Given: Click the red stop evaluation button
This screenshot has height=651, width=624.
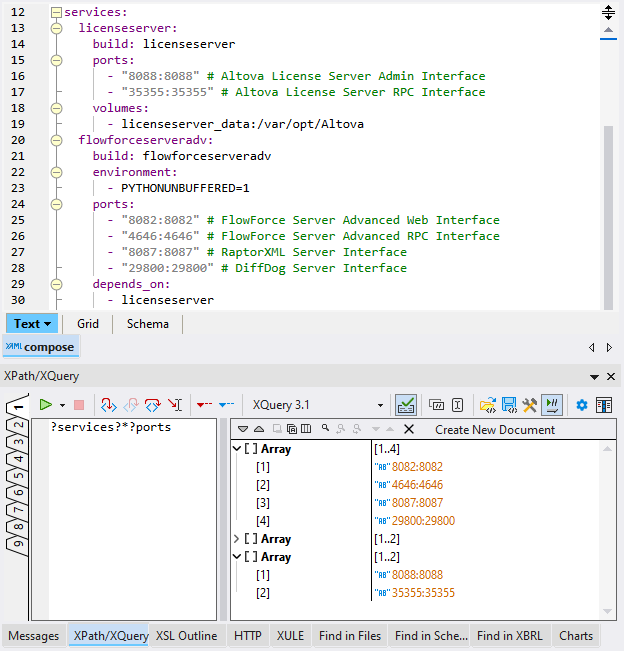Looking at the screenshot, I should (x=78, y=405).
